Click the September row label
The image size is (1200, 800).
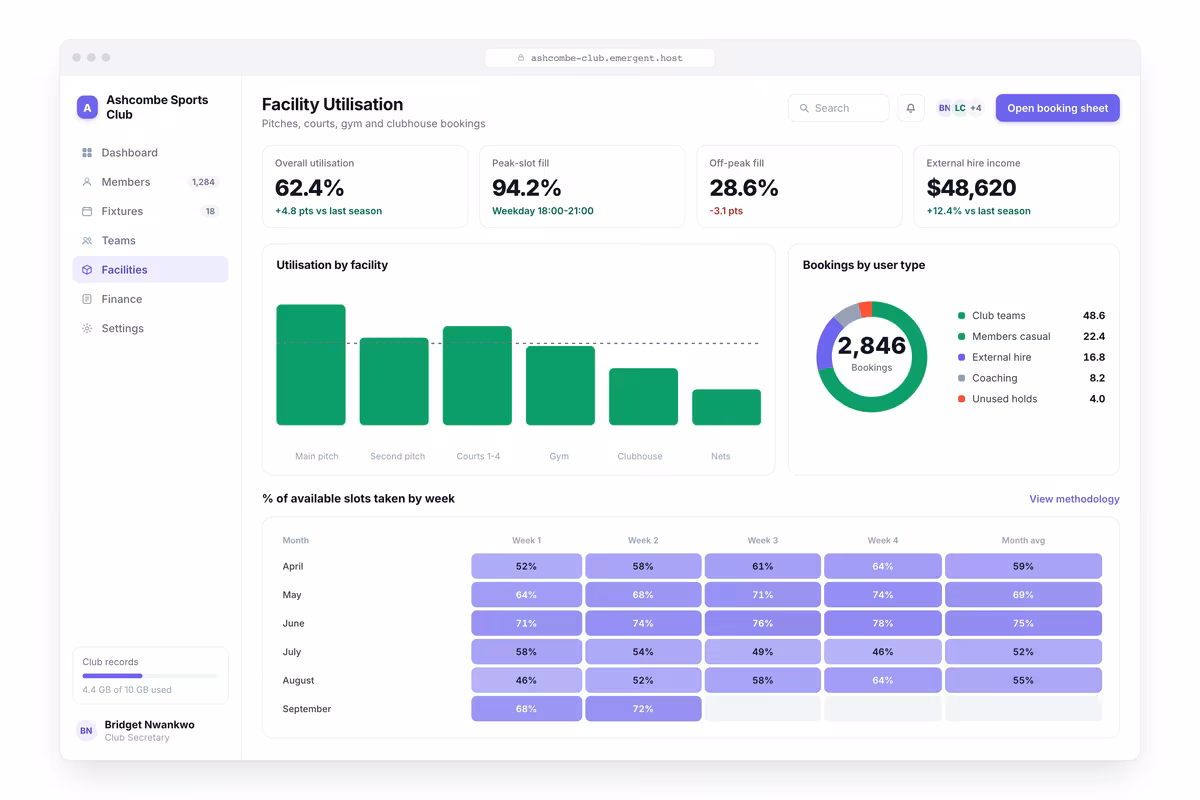pyautogui.click(x=308, y=709)
